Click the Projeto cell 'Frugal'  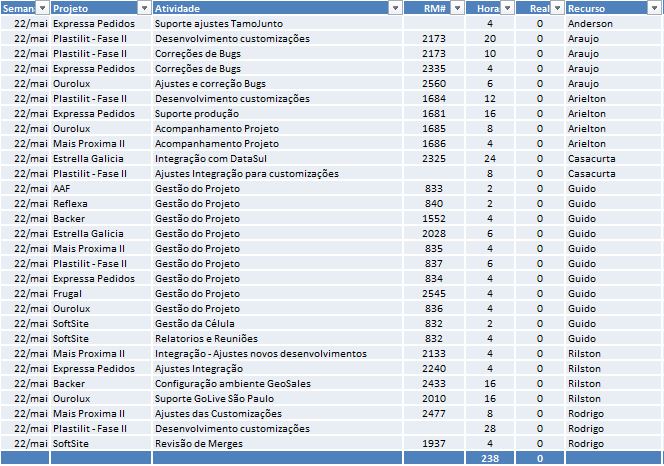coord(101,294)
